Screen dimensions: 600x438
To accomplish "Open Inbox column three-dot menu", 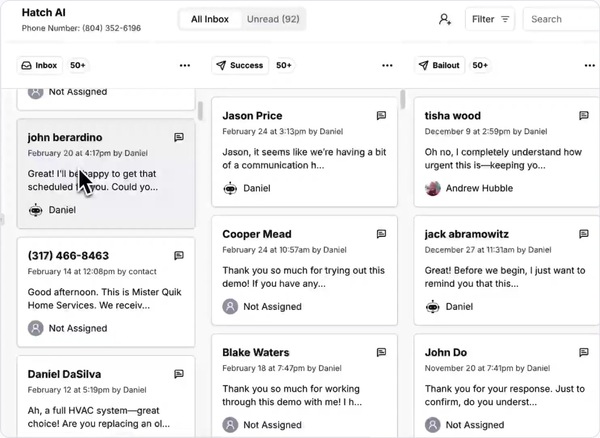I will (x=185, y=66).
